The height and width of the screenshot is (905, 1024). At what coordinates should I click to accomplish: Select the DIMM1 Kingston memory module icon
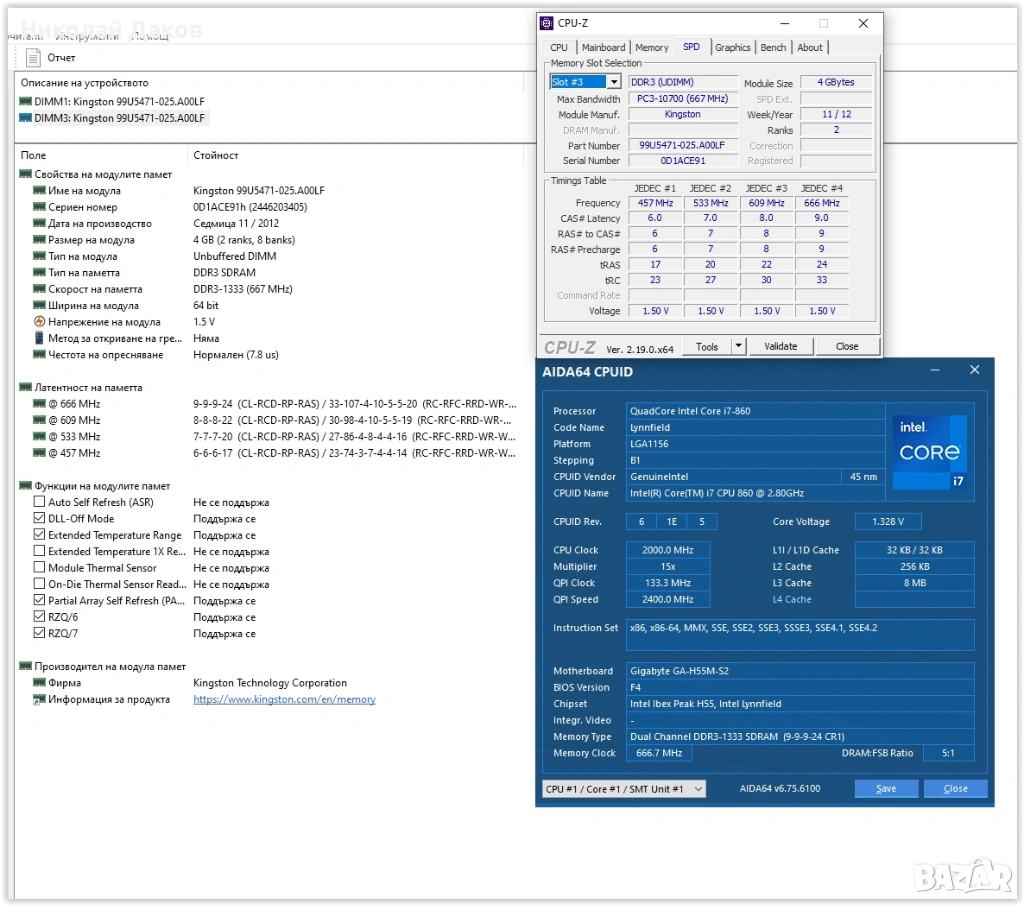(26, 101)
